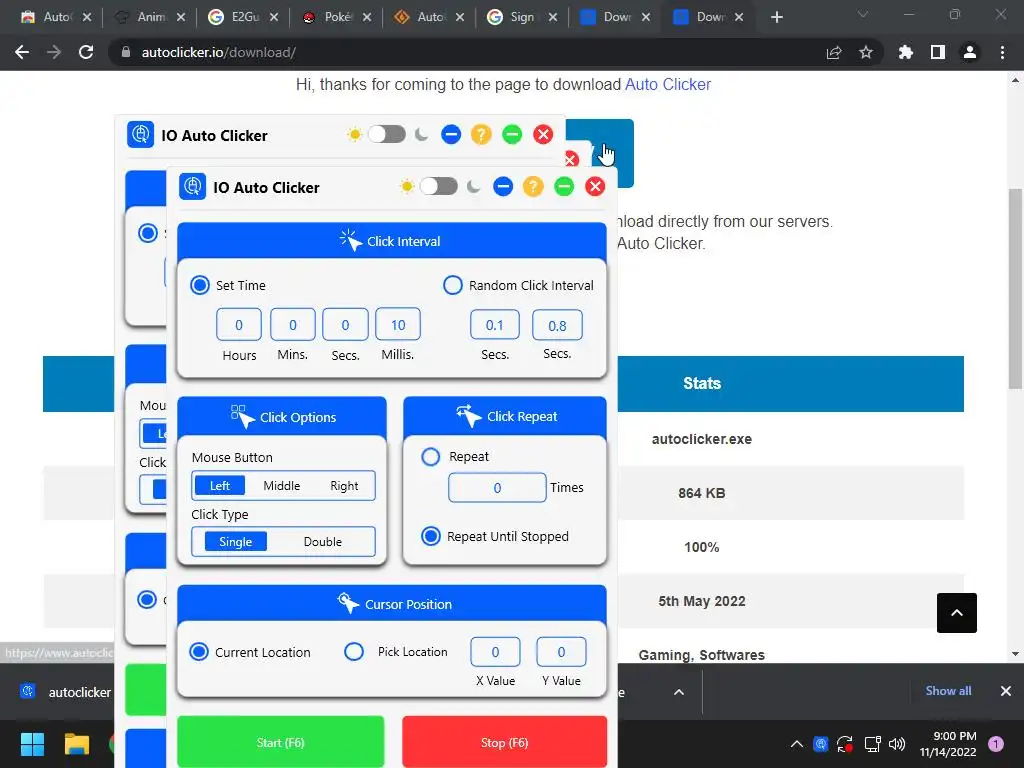Open help question mark in front Auto Clicker

[533, 187]
